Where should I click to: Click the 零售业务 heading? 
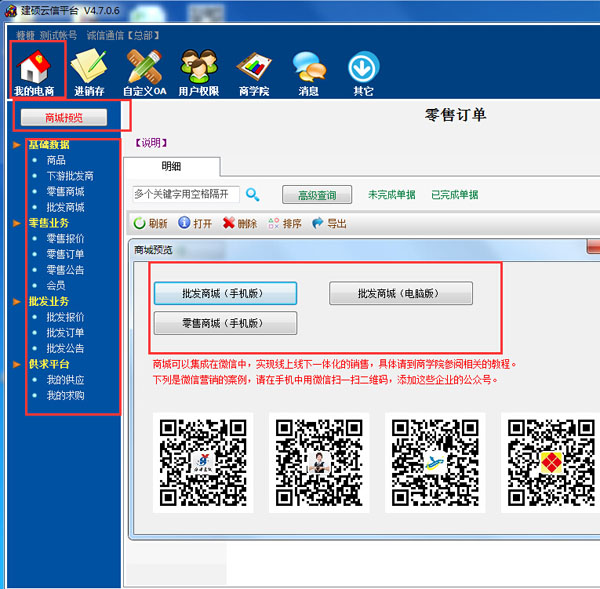tap(49, 223)
